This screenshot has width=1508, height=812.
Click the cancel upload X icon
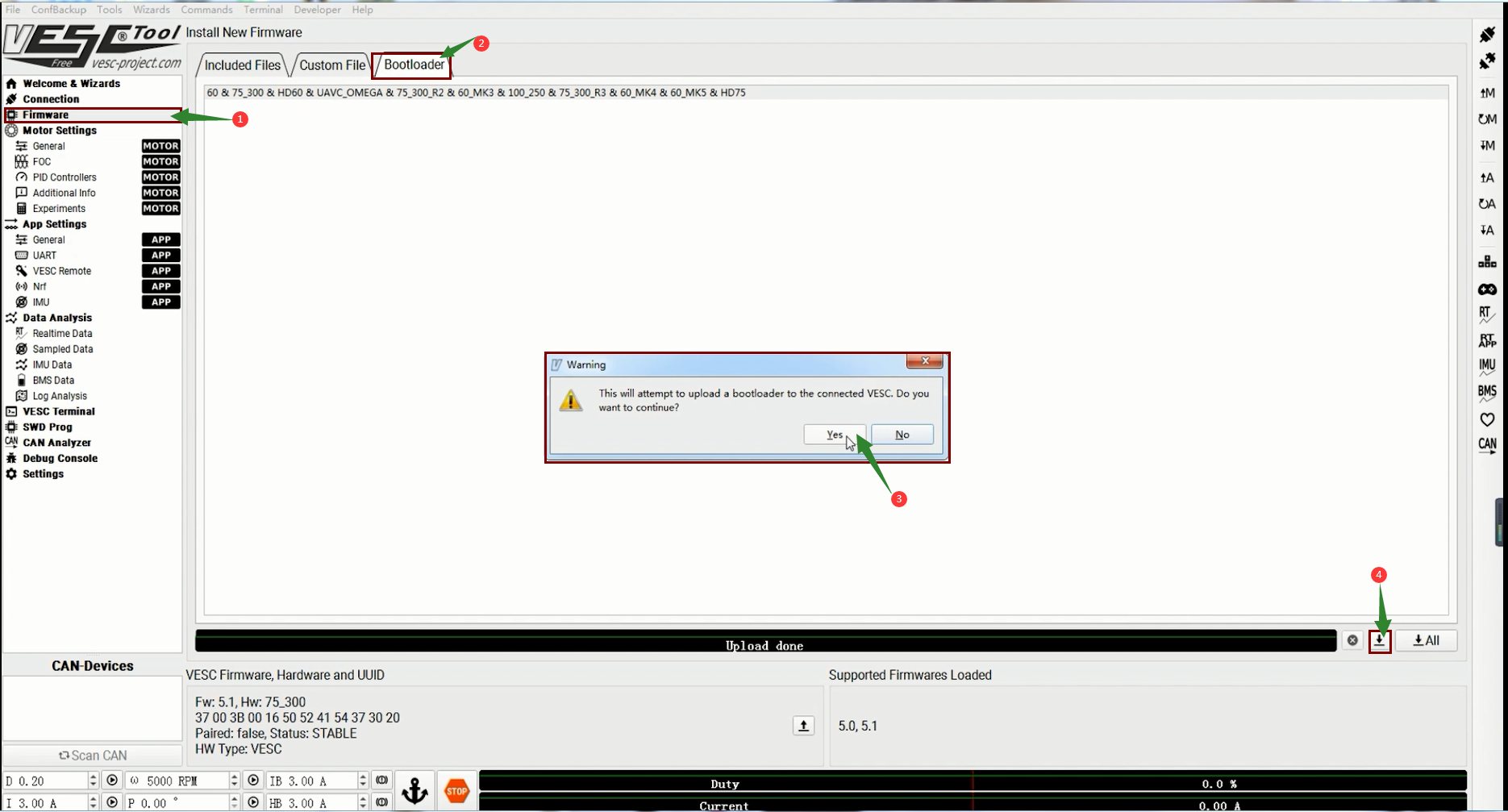pyautogui.click(x=1352, y=640)
